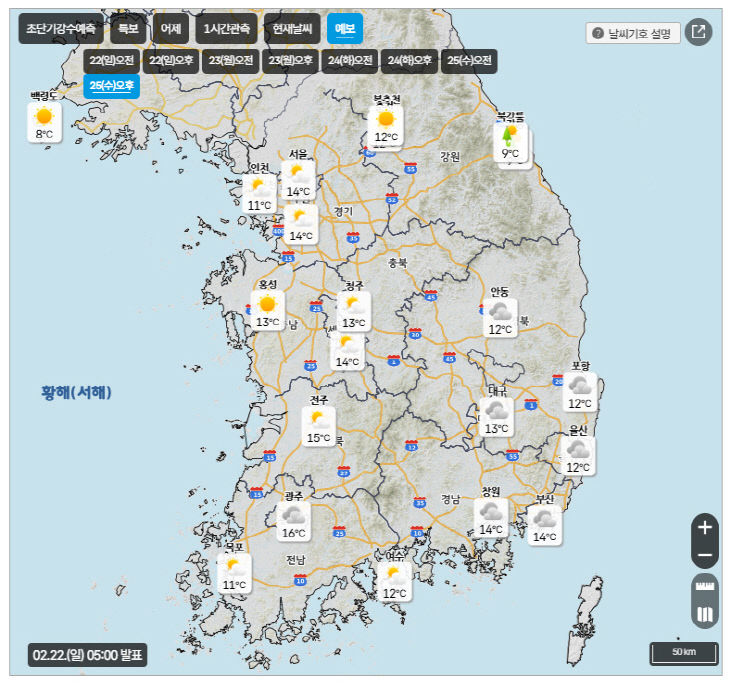Select the 24(화)오후 forecast period

[x=409, y=61]
